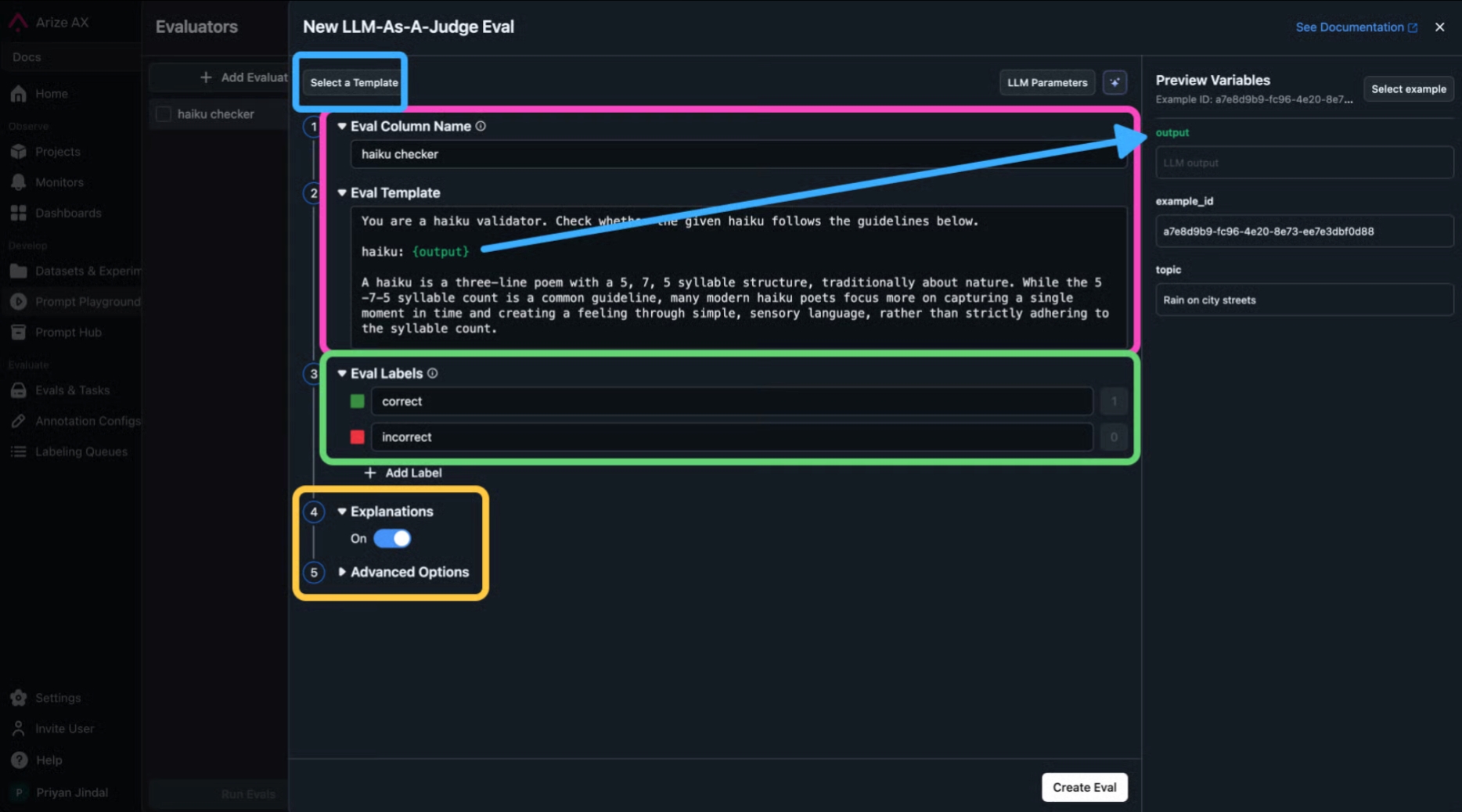Click the Eval Column Name info icon

[481, 126]
